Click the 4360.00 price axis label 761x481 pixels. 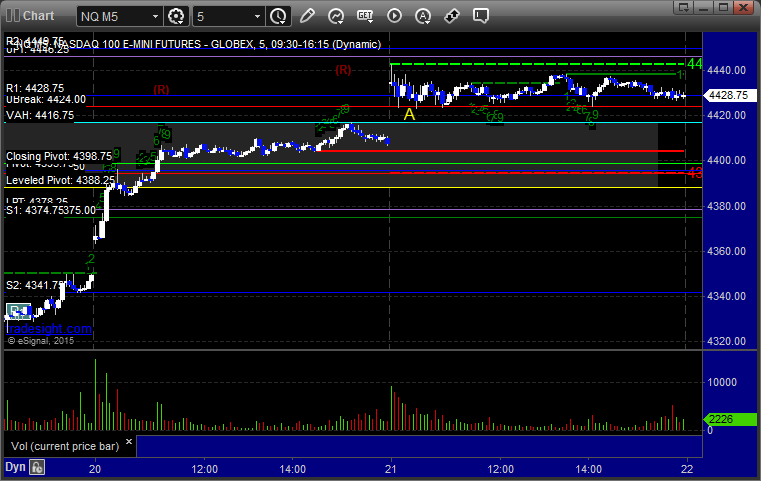[727, 251]
